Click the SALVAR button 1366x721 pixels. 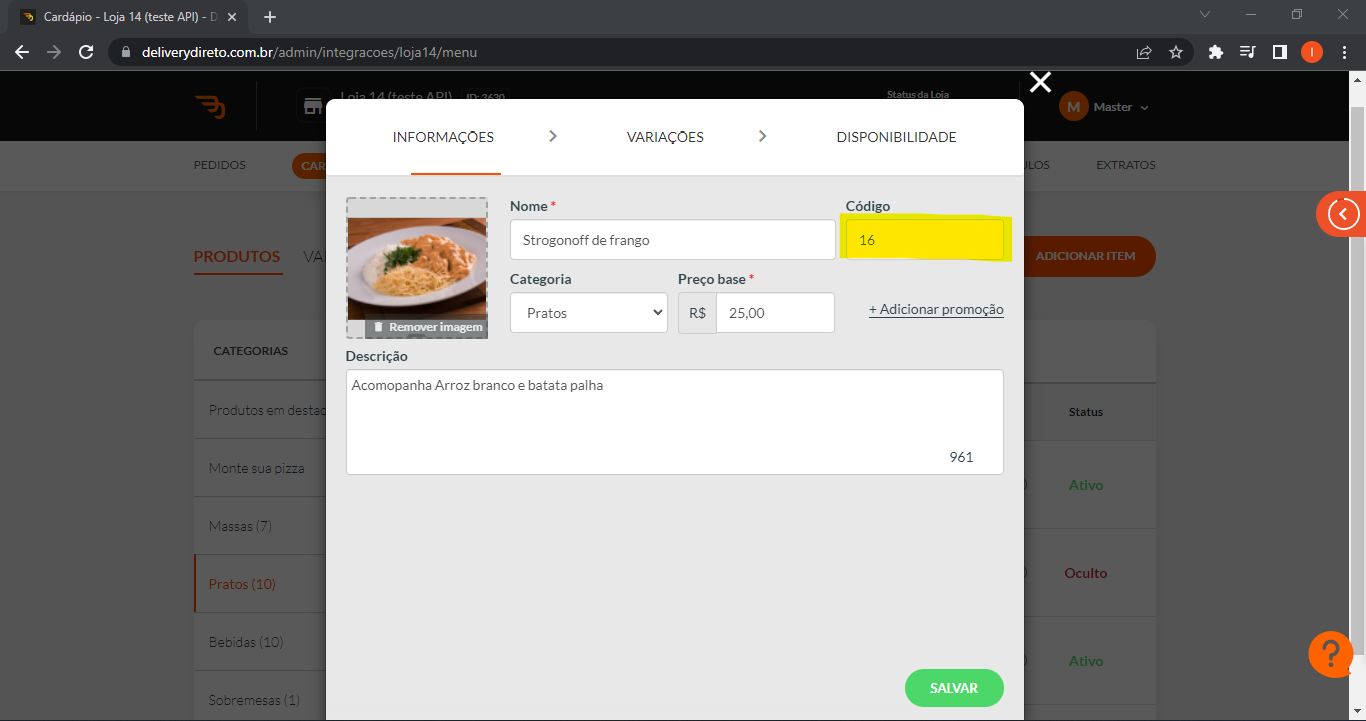[954, 688]
